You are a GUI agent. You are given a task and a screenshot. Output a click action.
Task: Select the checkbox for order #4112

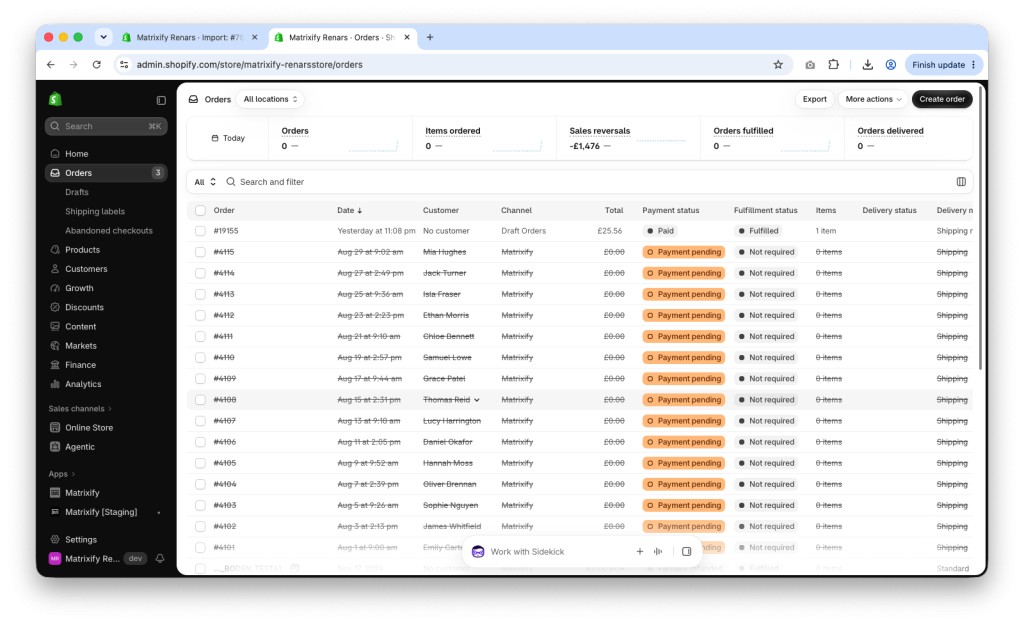click(x=200, y=315)
